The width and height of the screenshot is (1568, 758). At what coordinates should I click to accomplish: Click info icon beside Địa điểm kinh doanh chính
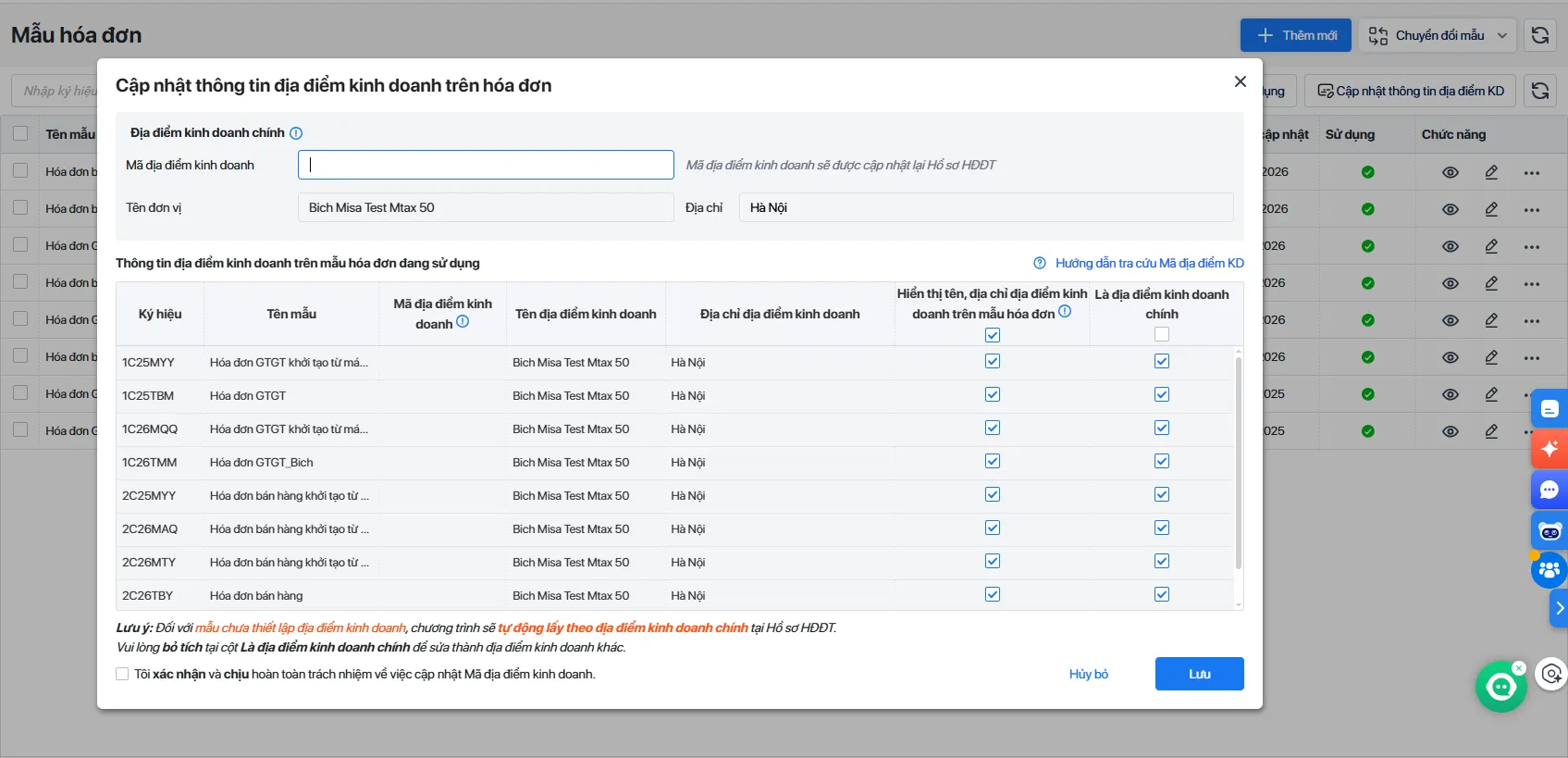tap(296, 133)
